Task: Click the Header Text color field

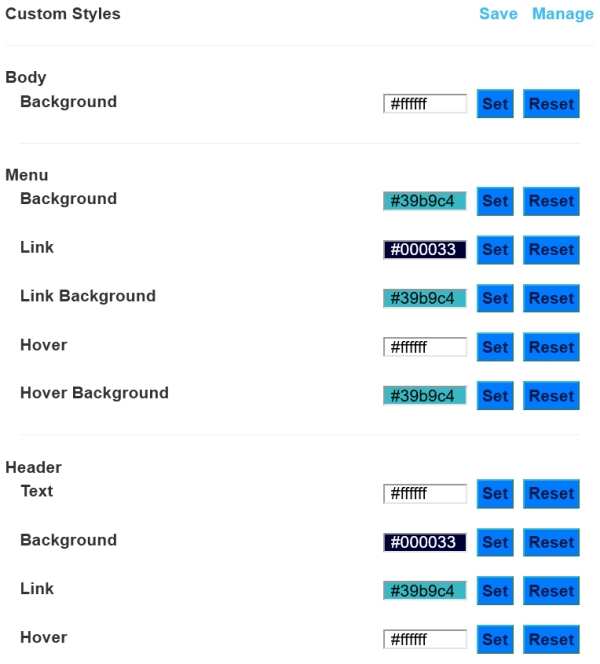Action: 425,494
